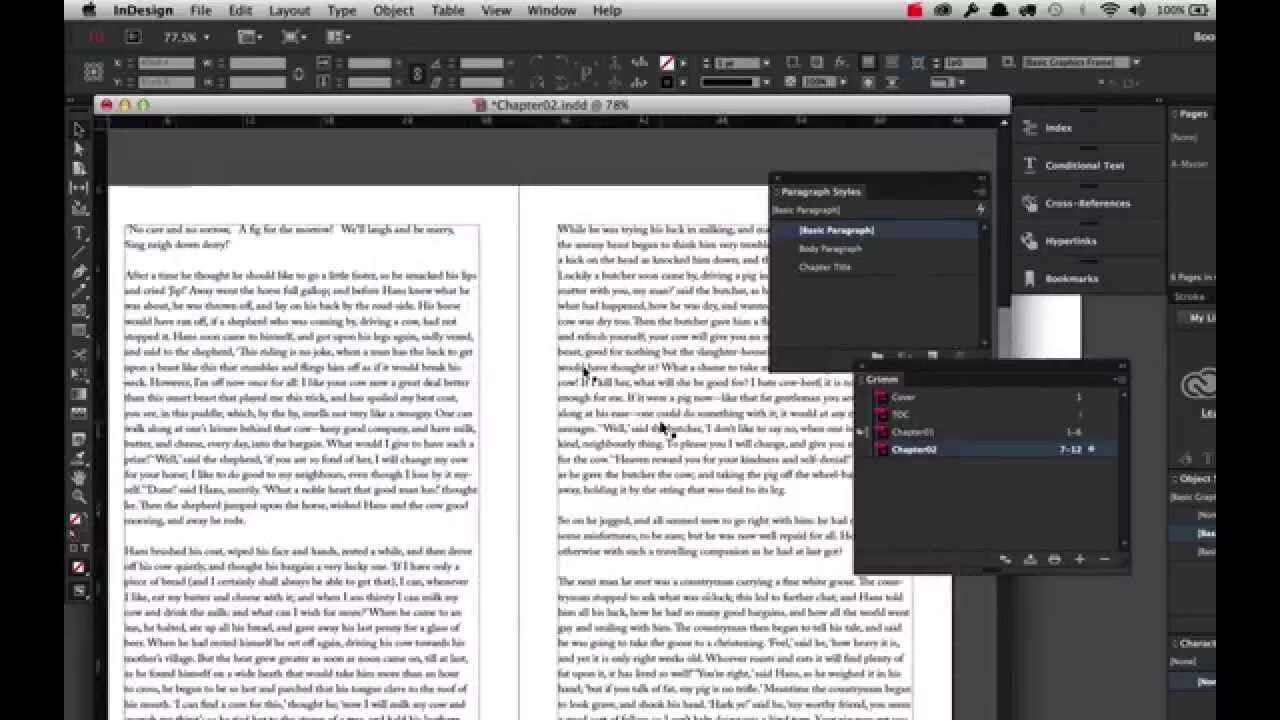Click the Print Book icon
The image size is (1280, 720).
click(1054, 560)
